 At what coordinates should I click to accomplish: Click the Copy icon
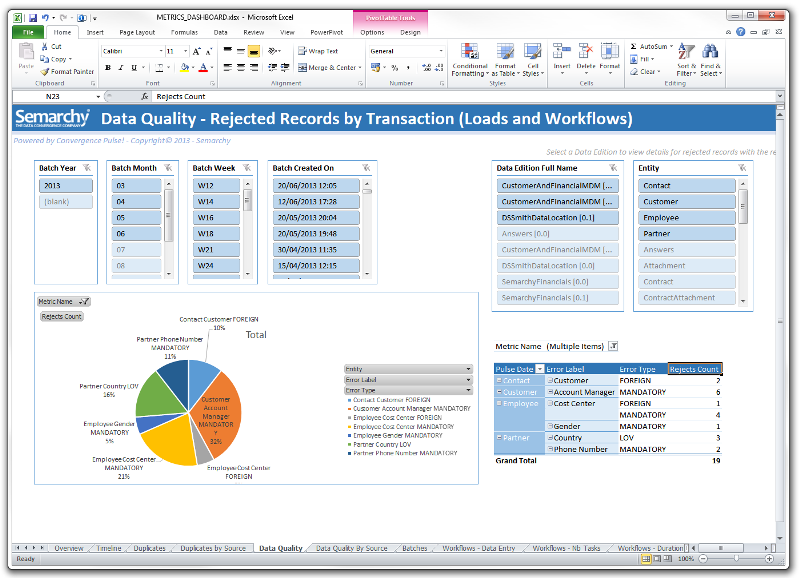44,59
